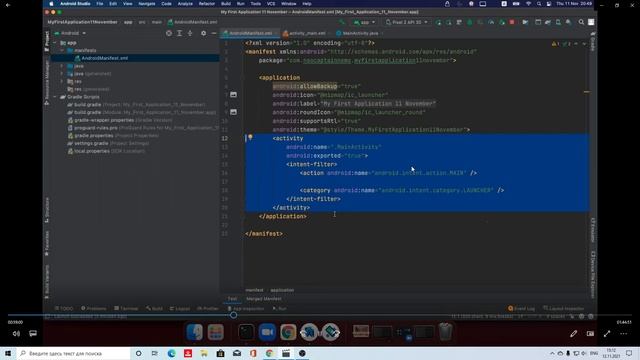Click the gutter image icon beside android:icon line
Image resolution: width=640 pixels, height=360 pixels.
pyautogui.click(x=233, y=95)
